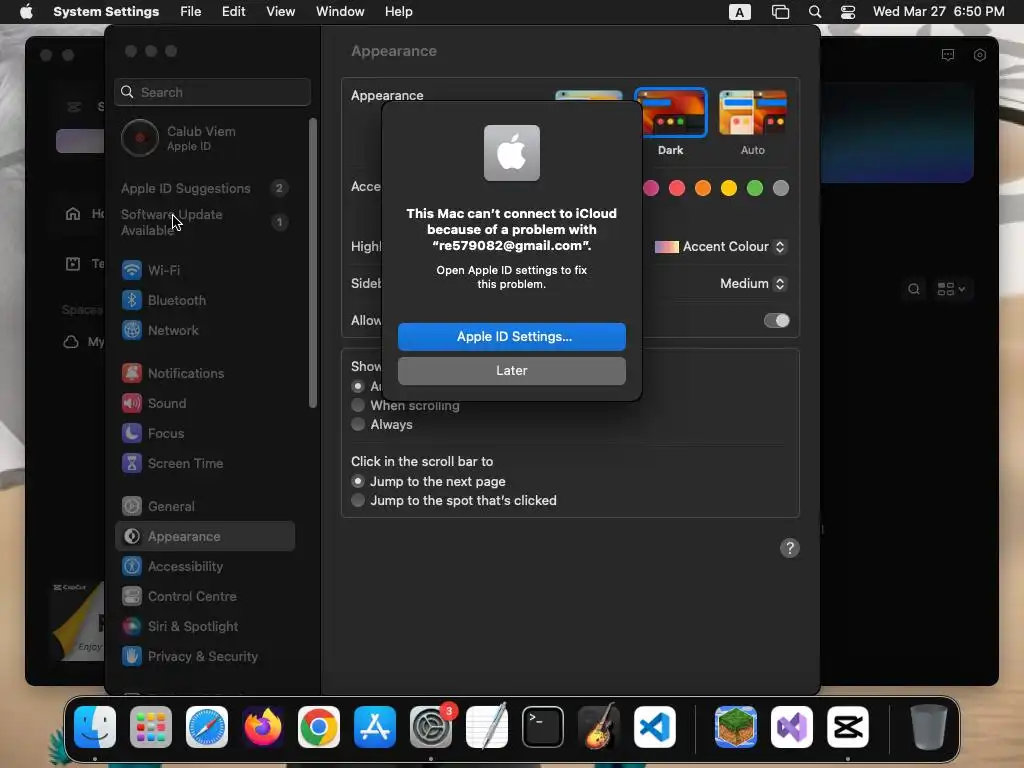Image resolution: width=1024 pixels, height=768 pixels.
Task: Open Launchpad from the Dock
Action: tap(151, 727)
